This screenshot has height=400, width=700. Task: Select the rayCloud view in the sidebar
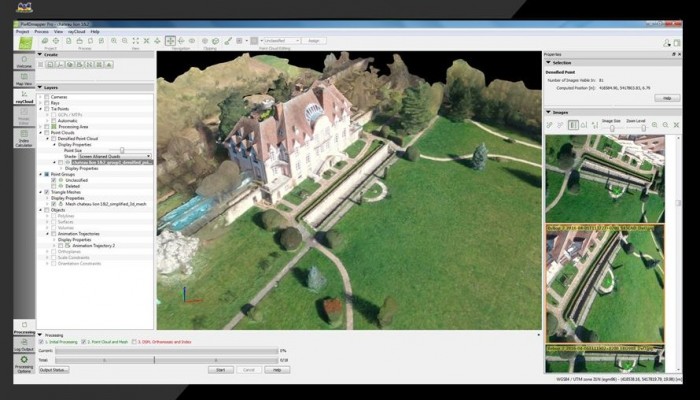pyautogui.click(x=24, y=97)
